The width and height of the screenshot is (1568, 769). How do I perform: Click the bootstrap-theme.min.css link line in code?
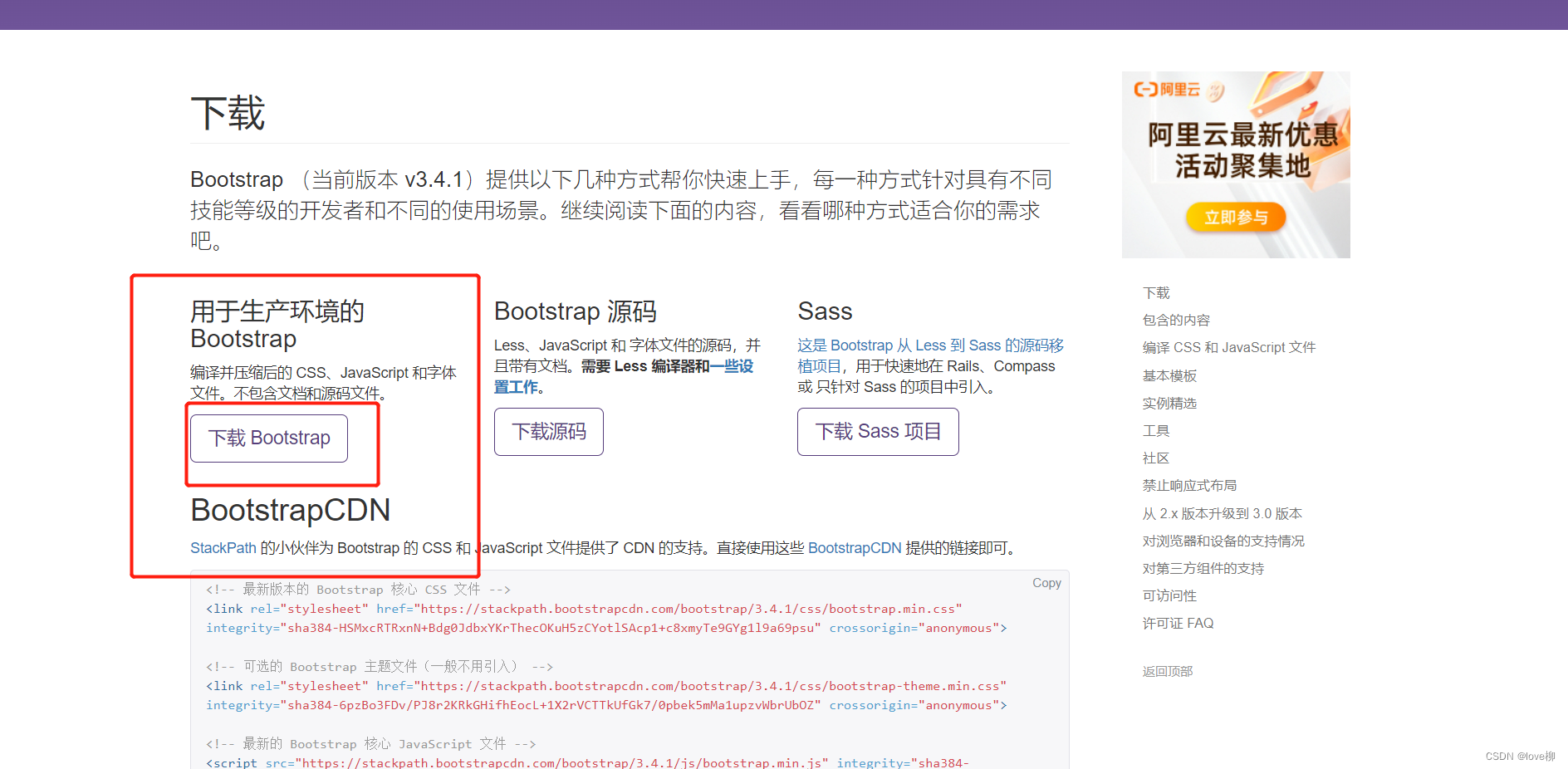[x=606, y=686]
